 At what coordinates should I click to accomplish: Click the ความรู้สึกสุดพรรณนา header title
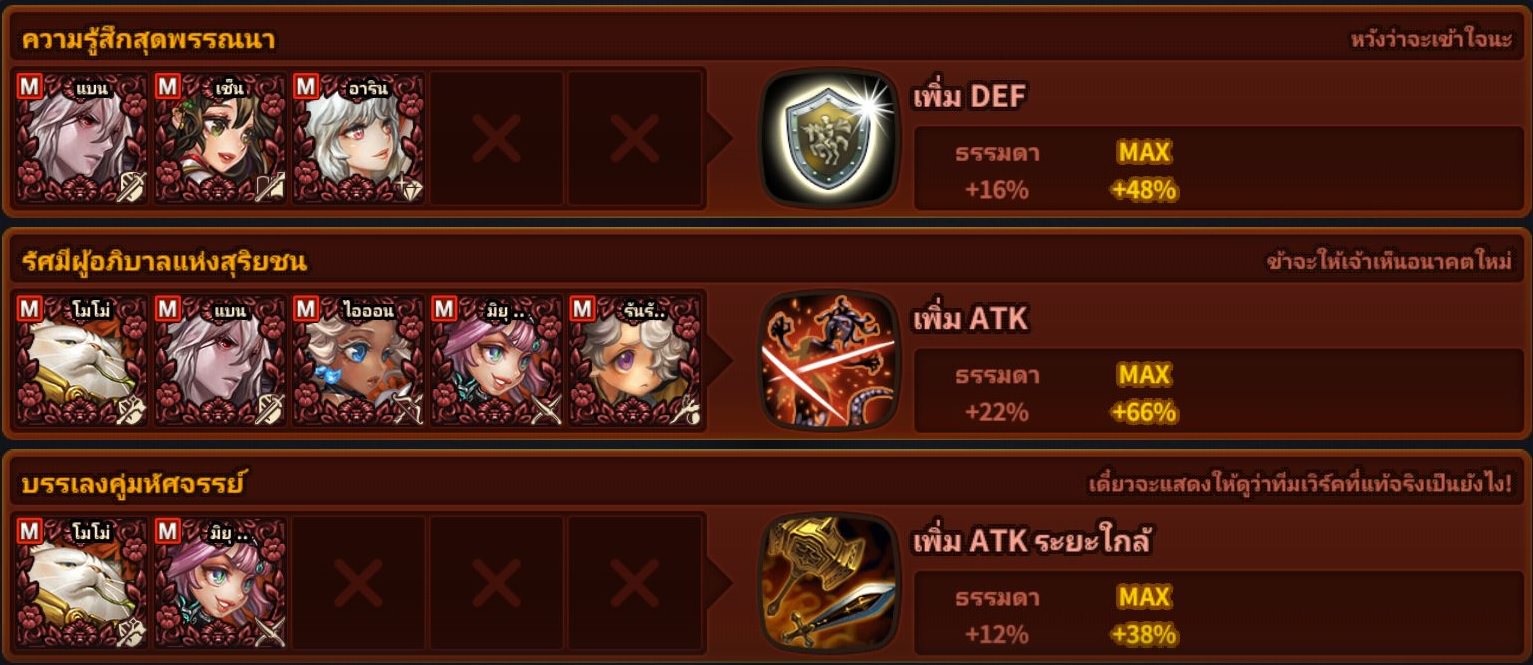(x=148, y=40)
